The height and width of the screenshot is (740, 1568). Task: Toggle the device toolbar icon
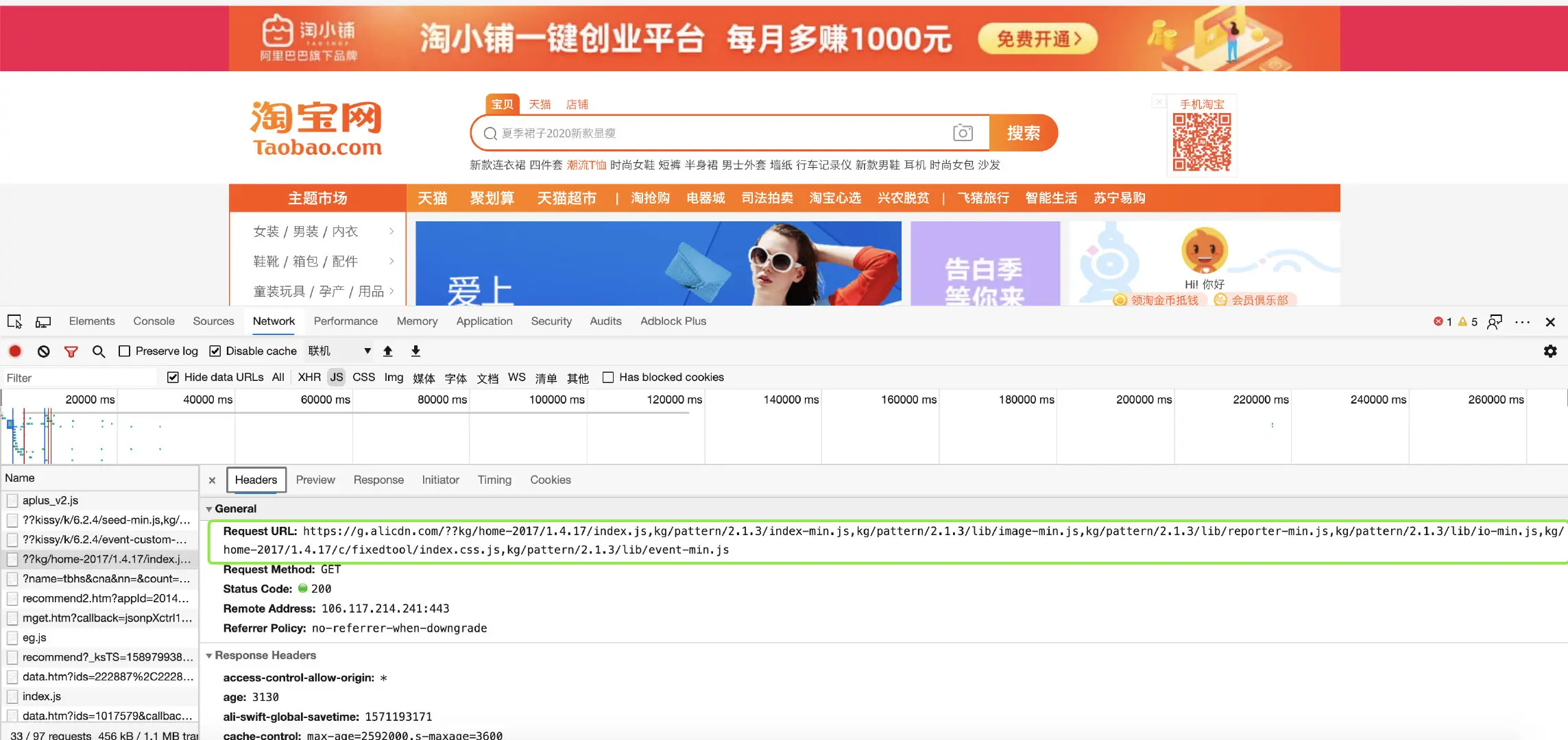(x=43, y=321)
